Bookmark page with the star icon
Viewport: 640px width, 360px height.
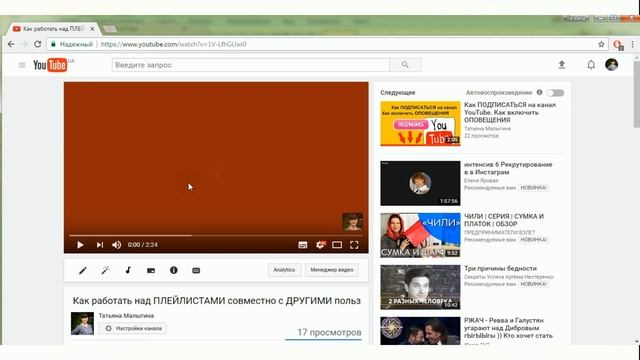[x=601, y=44]
